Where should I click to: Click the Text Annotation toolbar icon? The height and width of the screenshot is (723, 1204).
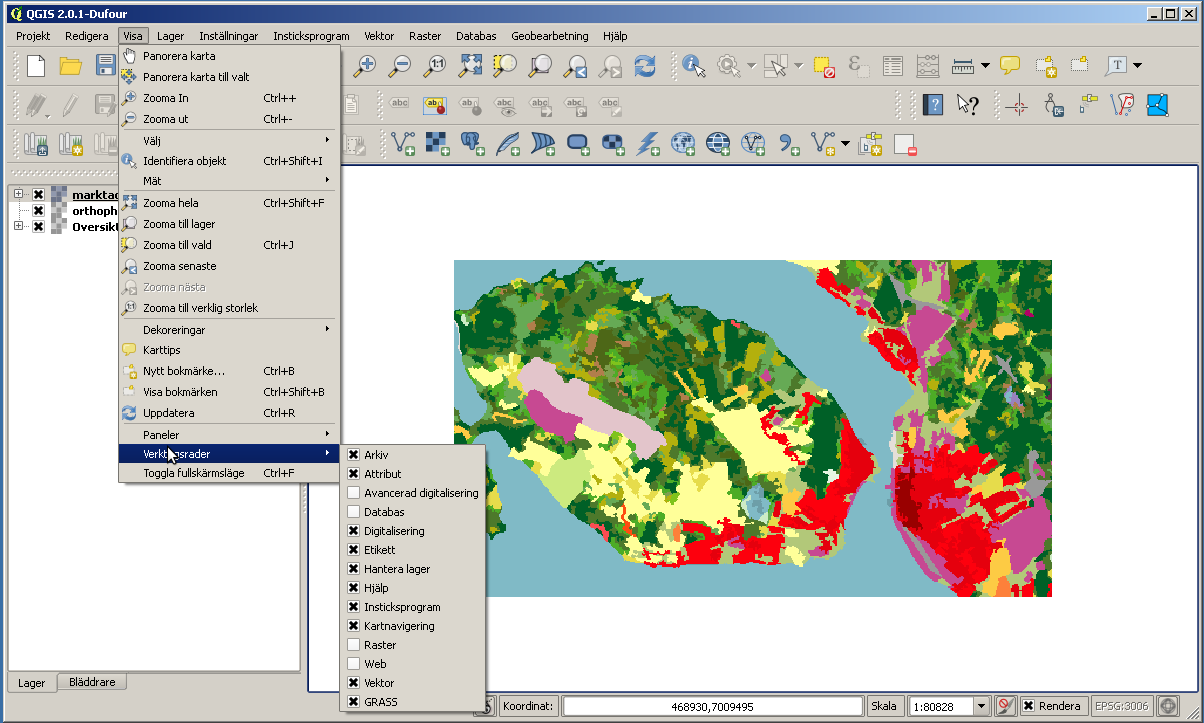(1116, 66)
